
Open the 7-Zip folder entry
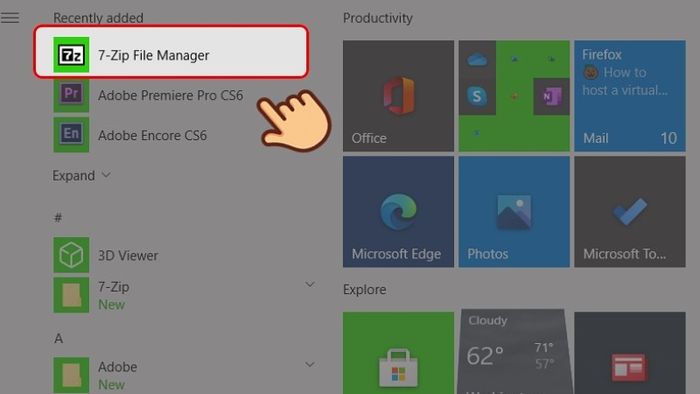pos(184,295)
